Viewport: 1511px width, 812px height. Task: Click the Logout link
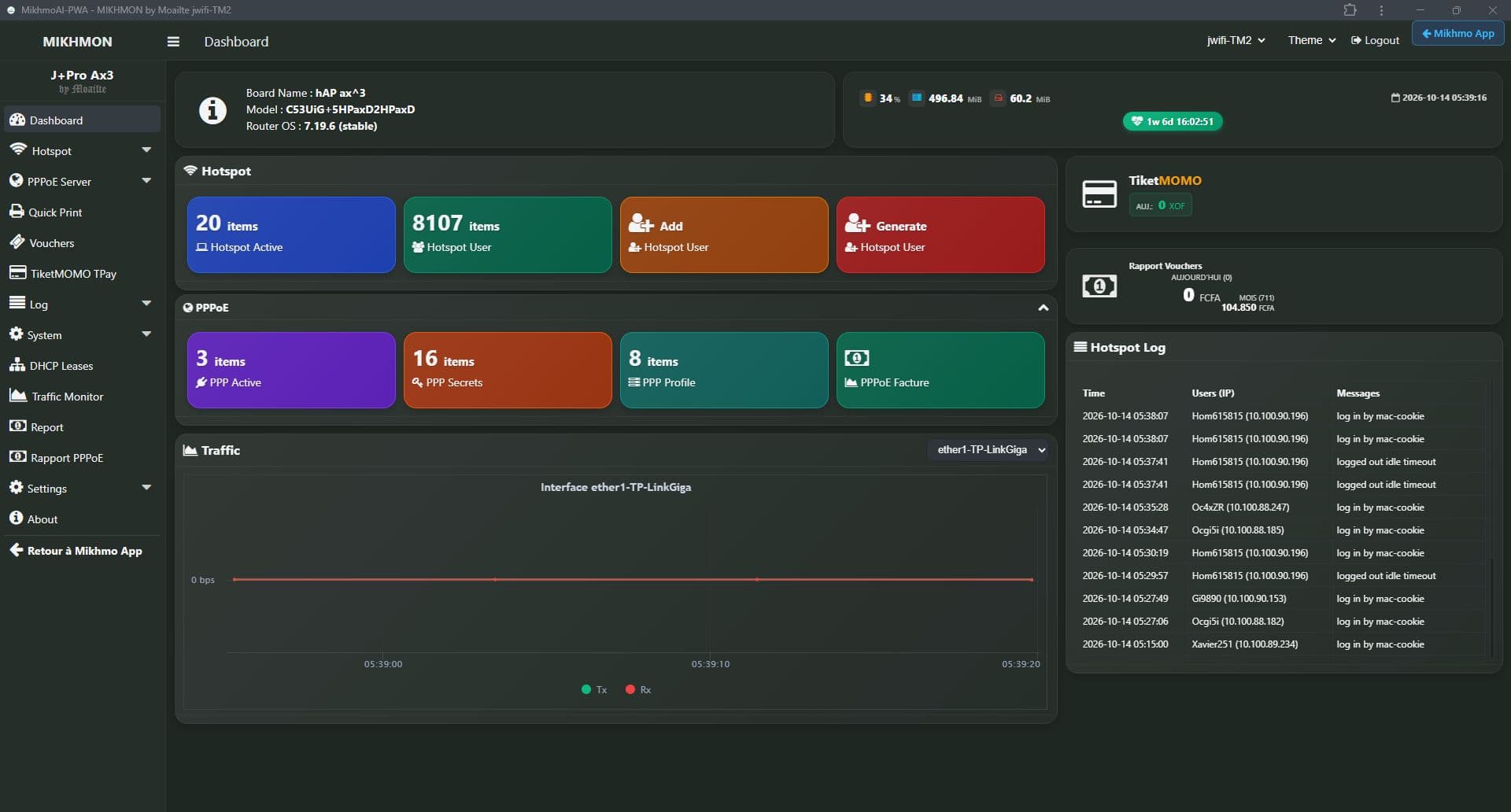pyautogui.click(x=1375, y=40)
